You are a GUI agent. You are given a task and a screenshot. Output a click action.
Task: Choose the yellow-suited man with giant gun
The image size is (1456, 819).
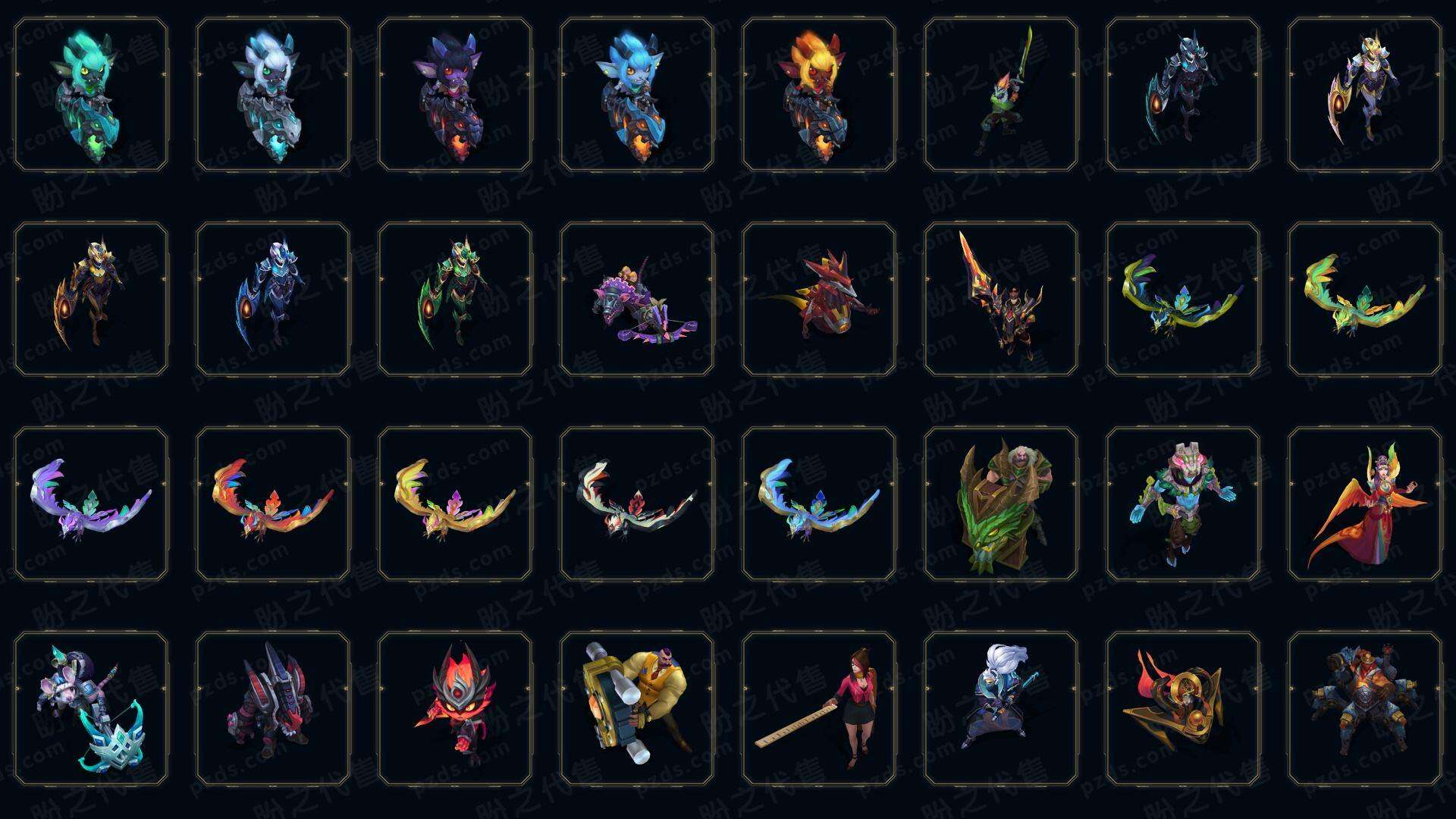637,708
